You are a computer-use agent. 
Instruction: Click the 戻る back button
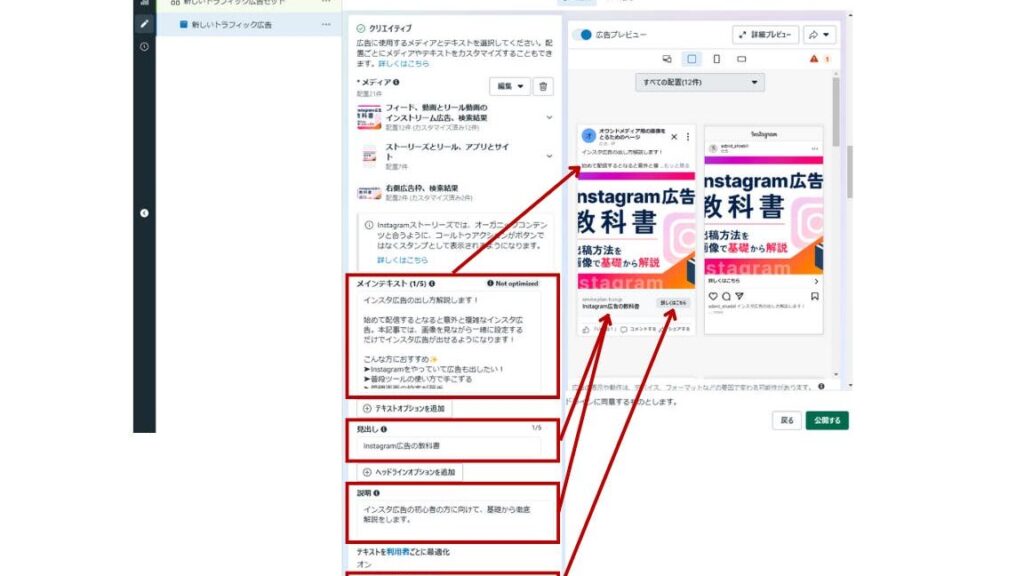[x=787, y=421]
